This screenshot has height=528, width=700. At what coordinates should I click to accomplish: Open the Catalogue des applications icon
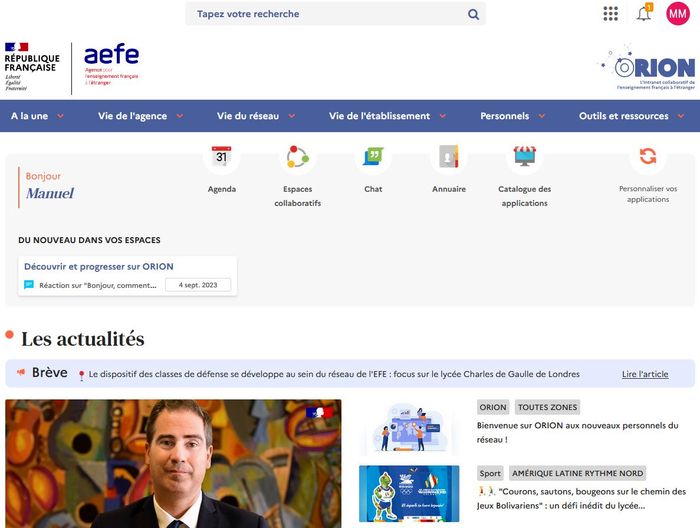tap(525, 156)
